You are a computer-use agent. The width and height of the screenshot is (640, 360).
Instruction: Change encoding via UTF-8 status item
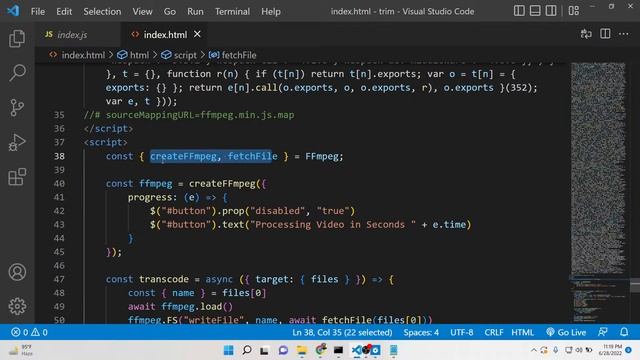click(462, 332)
